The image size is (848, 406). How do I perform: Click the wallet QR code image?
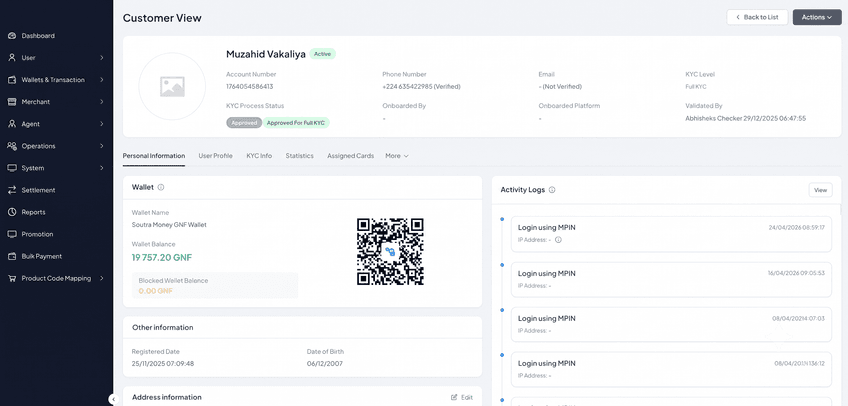(x=390, y=251)
